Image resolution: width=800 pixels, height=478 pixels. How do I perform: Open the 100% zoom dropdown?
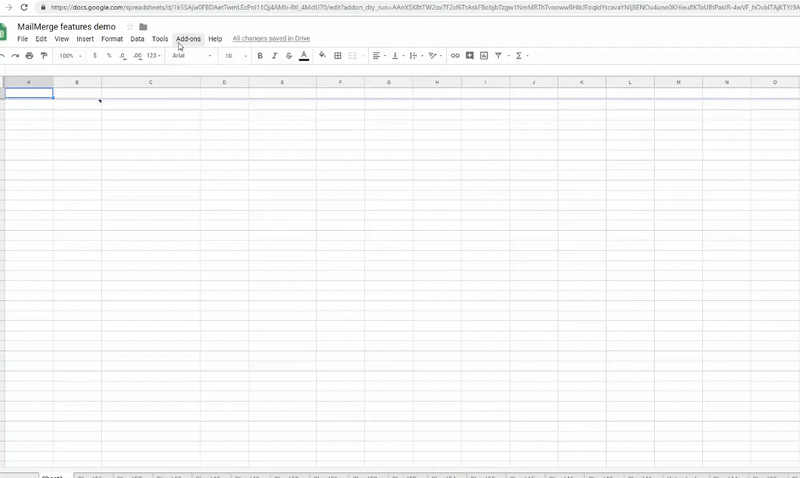click(70, 56)
